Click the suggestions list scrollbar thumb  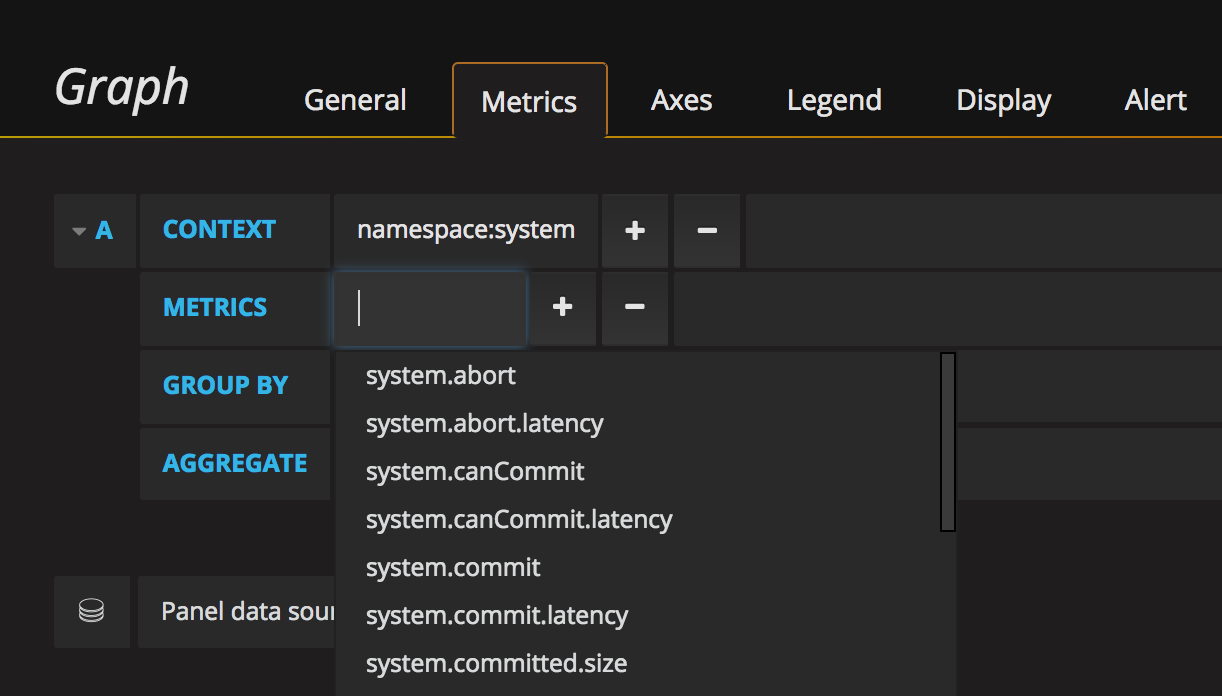(x=948, y=441)
